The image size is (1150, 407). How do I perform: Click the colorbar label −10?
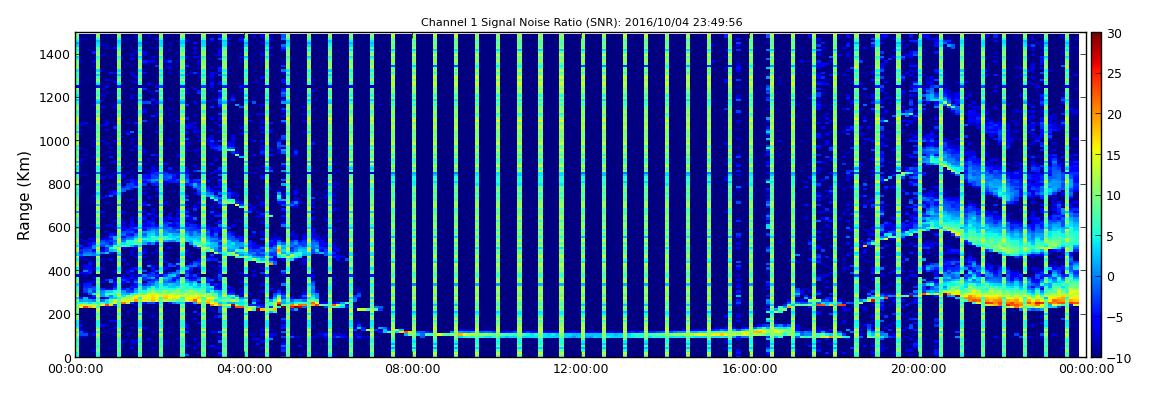tap(1118, 358)
